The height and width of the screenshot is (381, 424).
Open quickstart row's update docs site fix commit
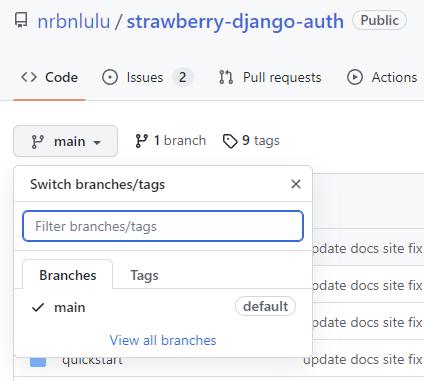[363, 360]
